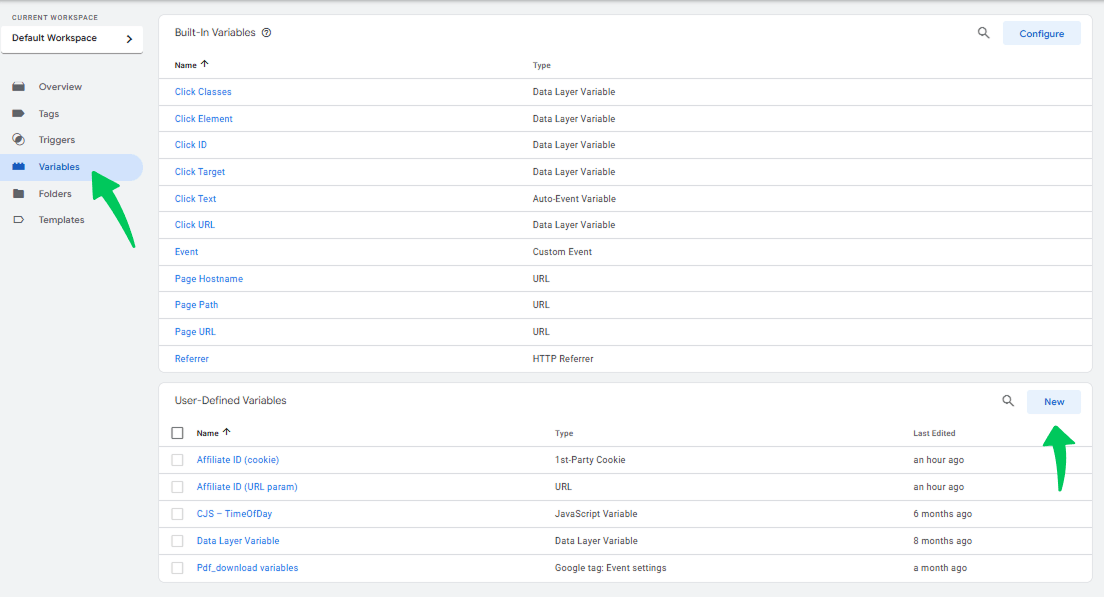Viewport: 1104px width, 597px height.
Task: Click the Triggers target icon in sidebar
Action: click(18, 140)
